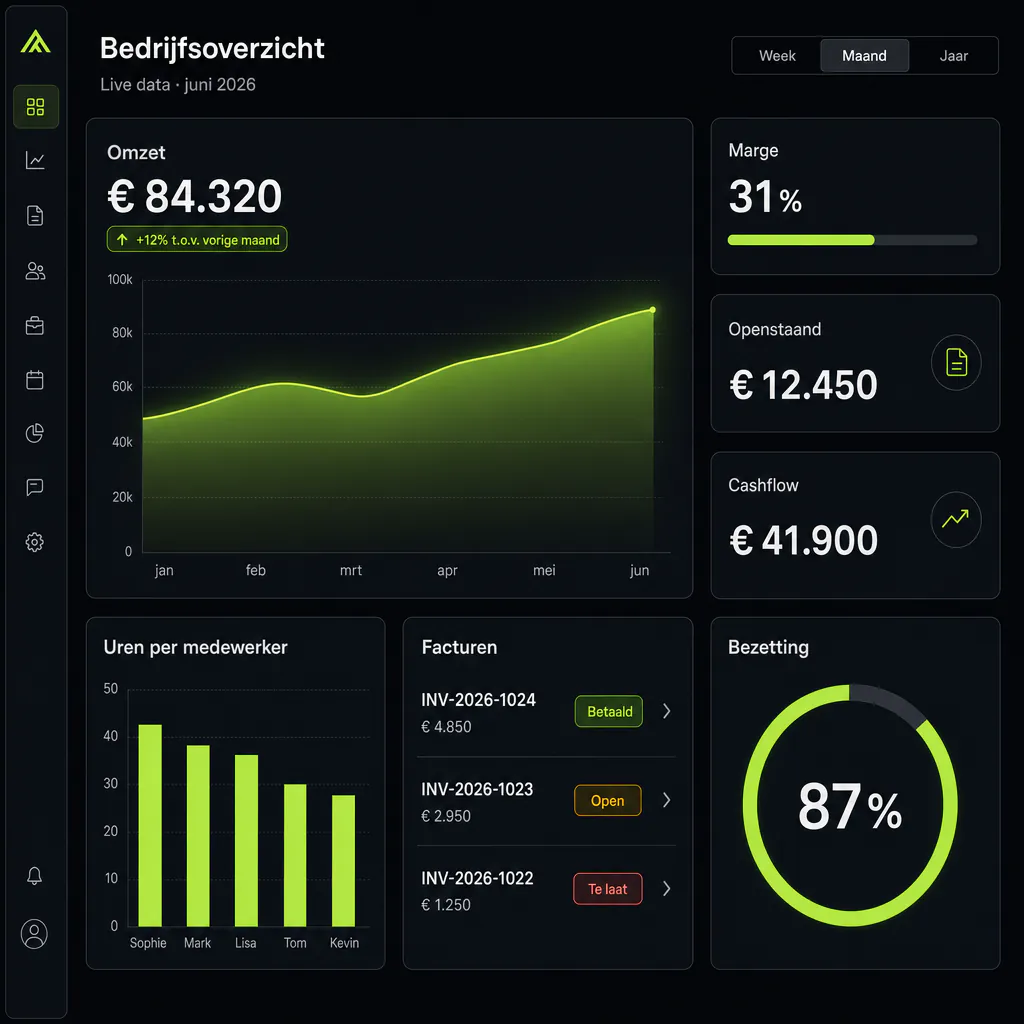
Task: Click the € 84.320 Omzet value
Action: (x=195, y=196)
